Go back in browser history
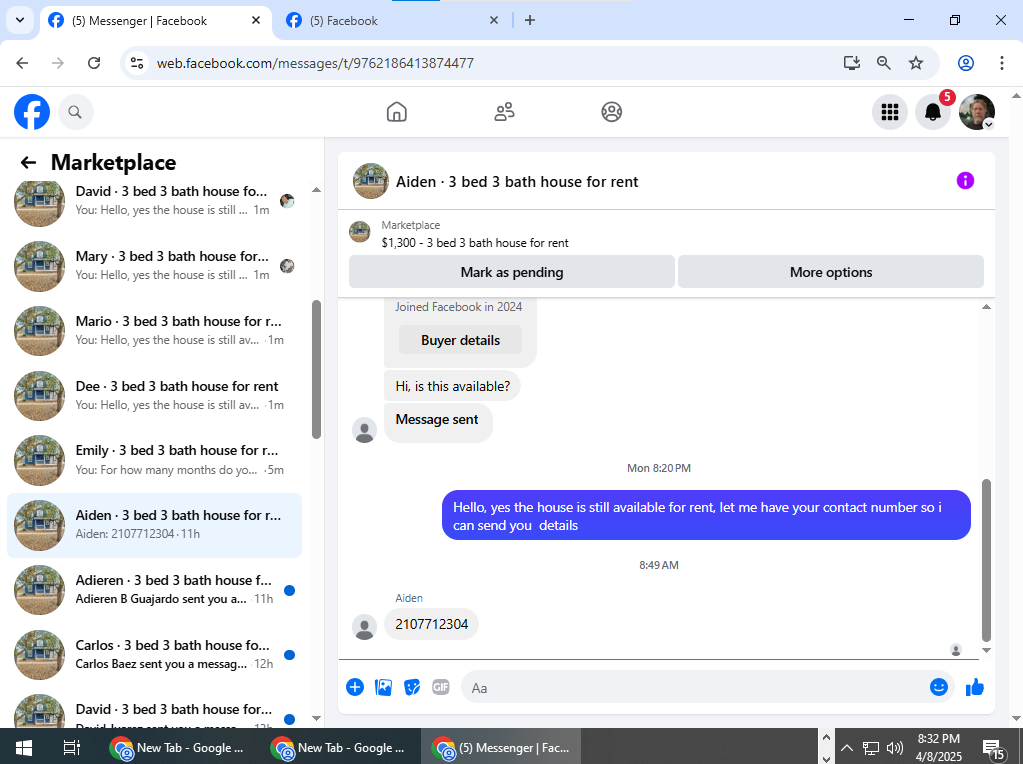Image resolution: width=1023 pixels, height=764 pixels. [x=22, y=63]
